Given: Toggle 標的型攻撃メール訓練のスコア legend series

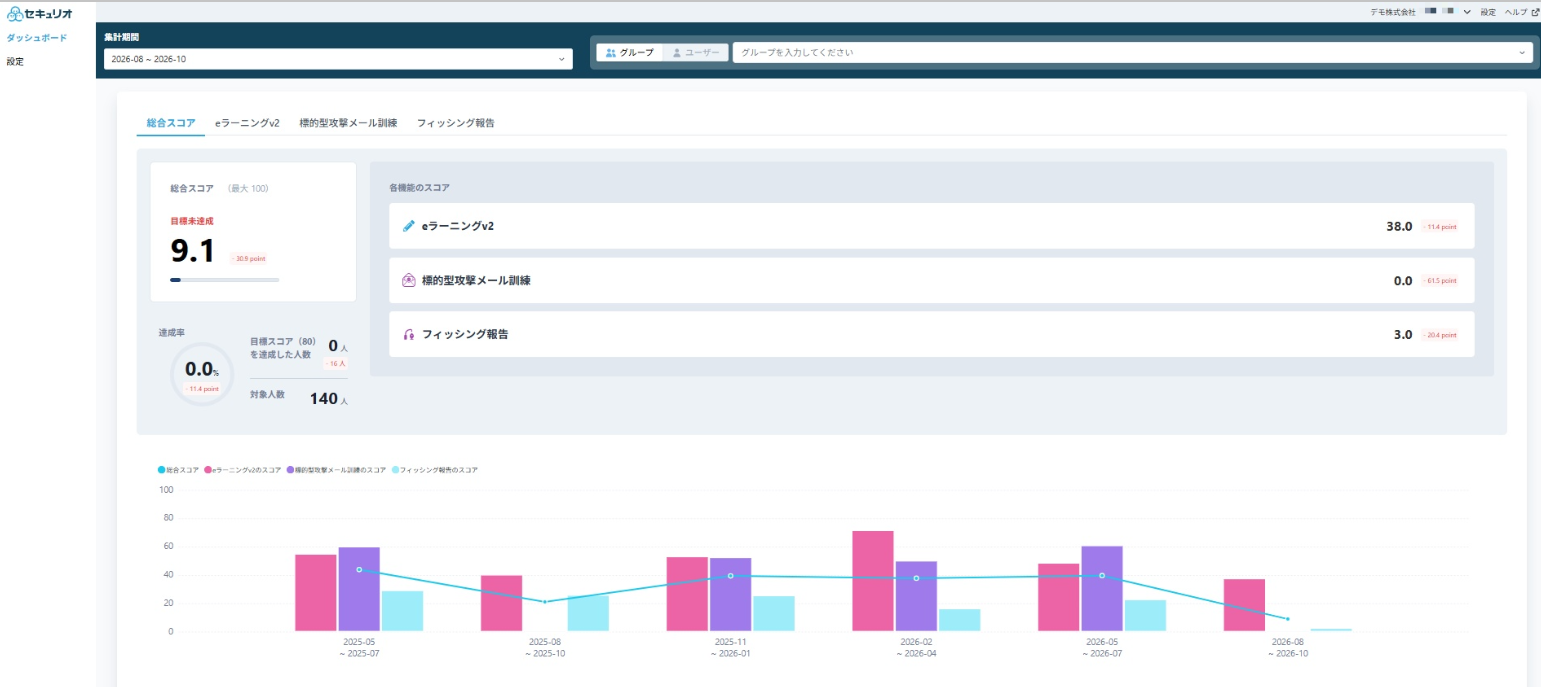Looking at the screenshot, I should [x=336, y=469].
